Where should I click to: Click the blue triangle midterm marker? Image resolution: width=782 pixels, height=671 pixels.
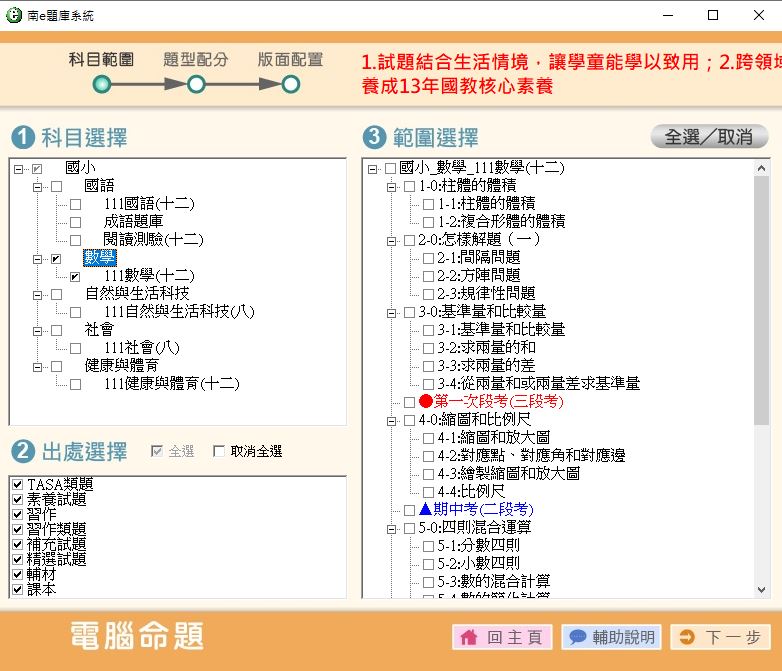(x=425, y=509)
